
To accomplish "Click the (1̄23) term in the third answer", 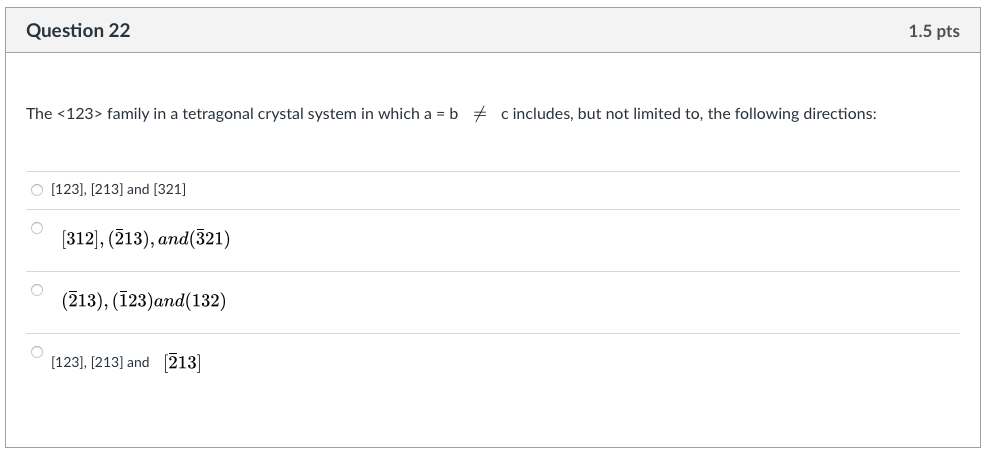I will 133,301.
